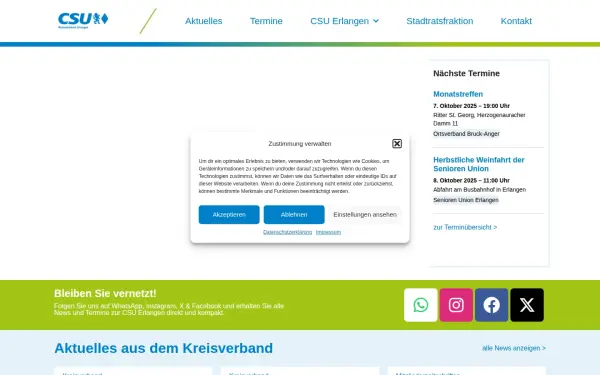The width and height of the screenshot is (600, 375).
Task: Click the CSU Erlangen logo
Action: point(83,21)
